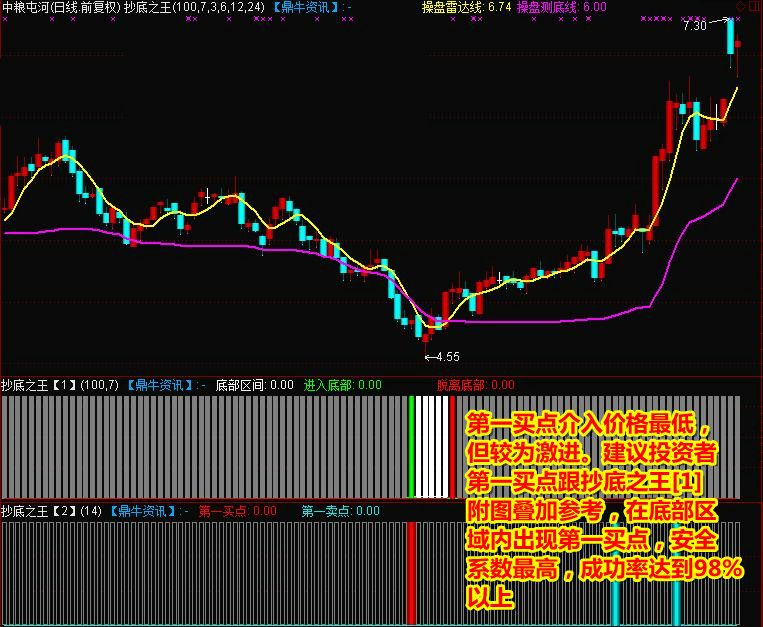The image size is (763, 627).
Task: Click the 4.55 low price label
Action: [448, 357]
